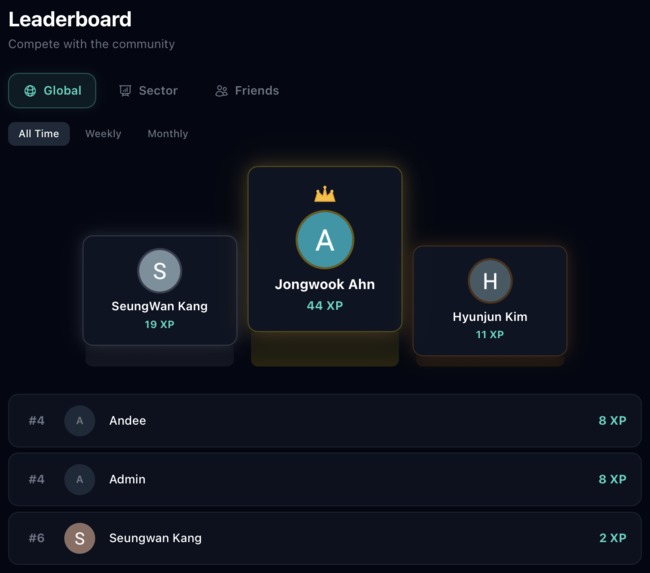Open the Admin leaderboard row
Image resolution: width=650 pixels, height=573 pixels.
pos(325,479)
